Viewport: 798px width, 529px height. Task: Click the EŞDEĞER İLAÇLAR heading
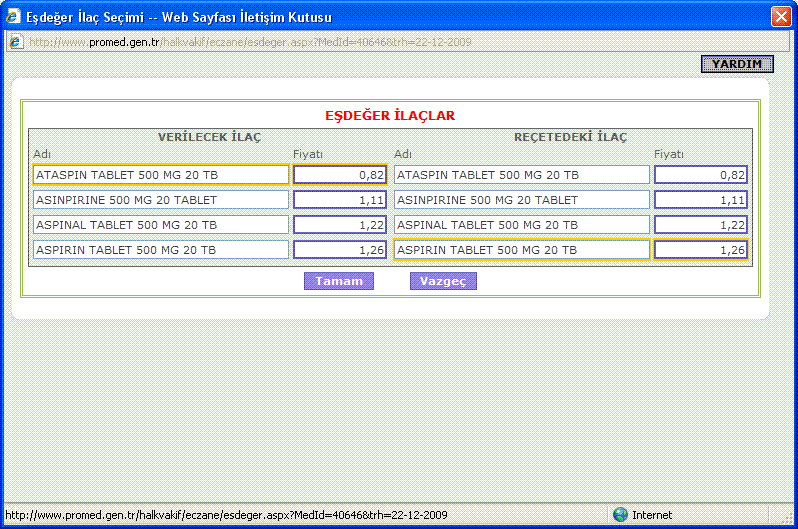click(x=390, y=116)
